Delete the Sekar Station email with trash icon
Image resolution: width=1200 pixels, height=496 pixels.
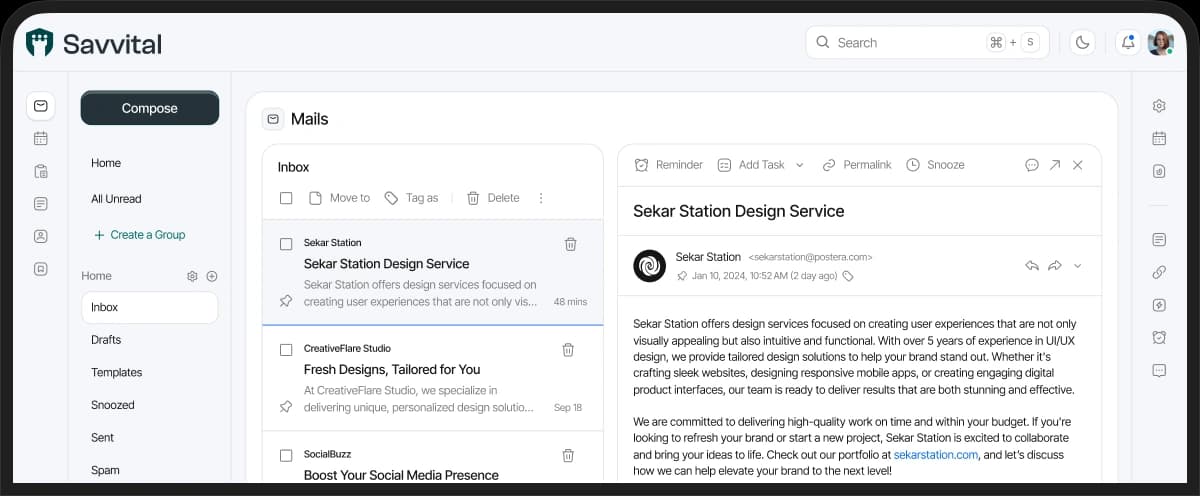570,244
